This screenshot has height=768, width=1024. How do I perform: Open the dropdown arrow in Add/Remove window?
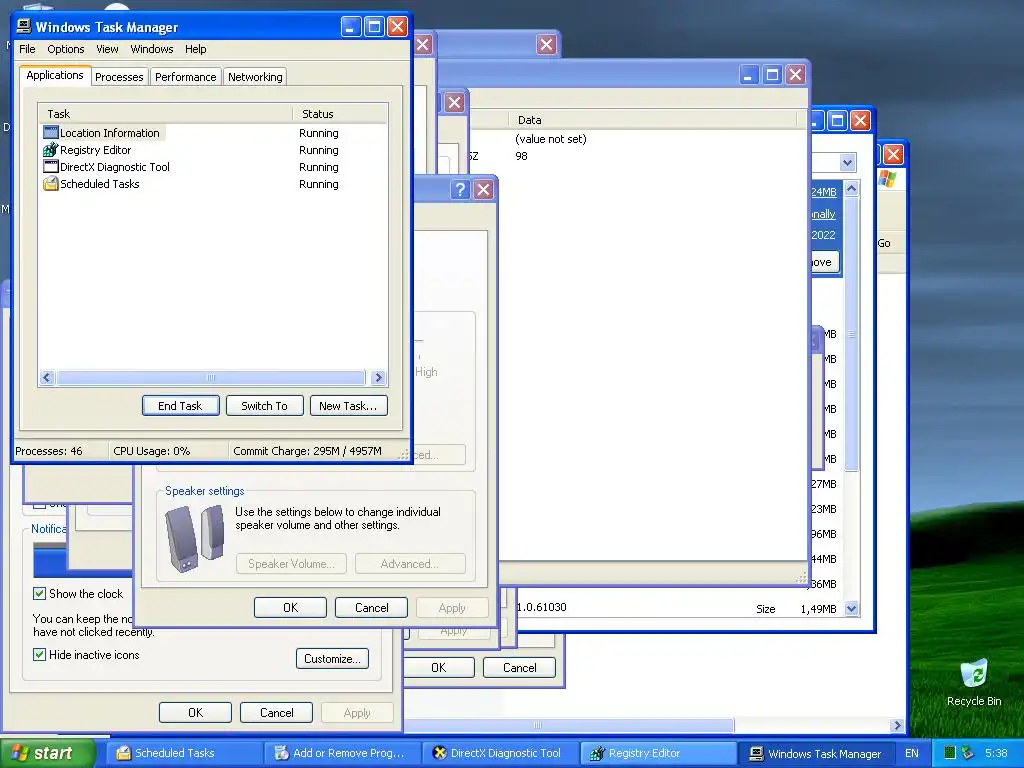tap(847, 162)
